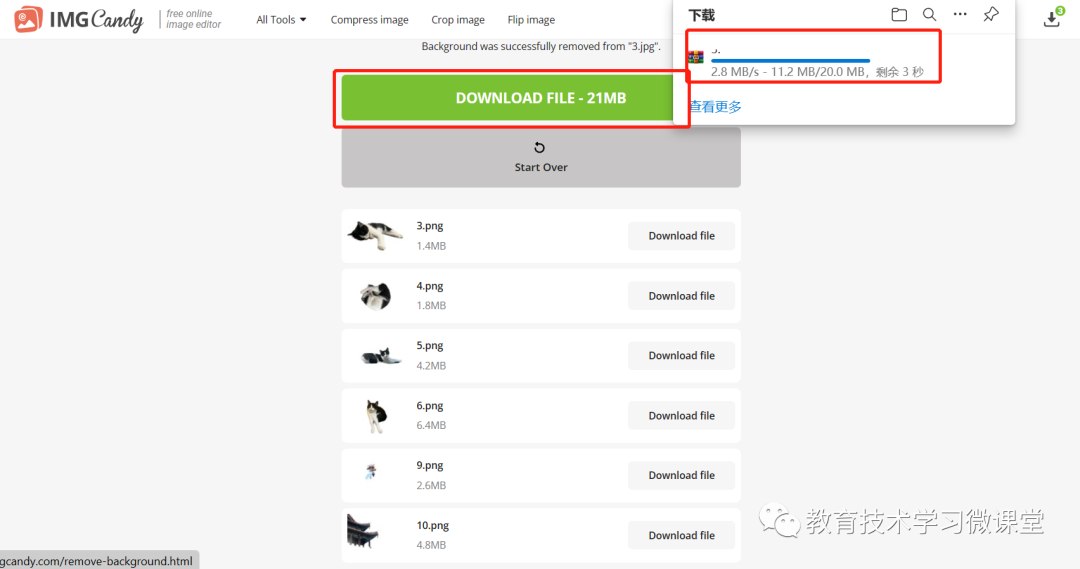This screenshot has height=569, width=1080.
Task: Download file 3.png
Action: coord(681,236)
